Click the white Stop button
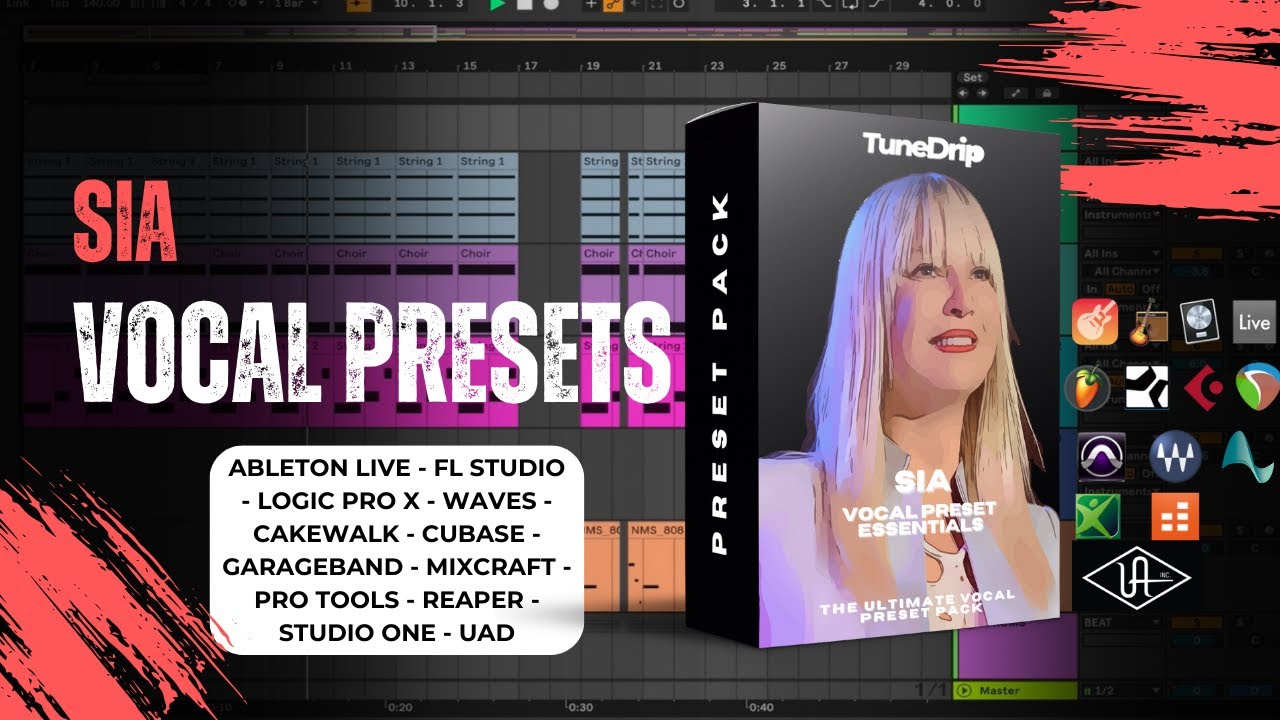This screenshot has height=720, width=1280. [524, 5]
